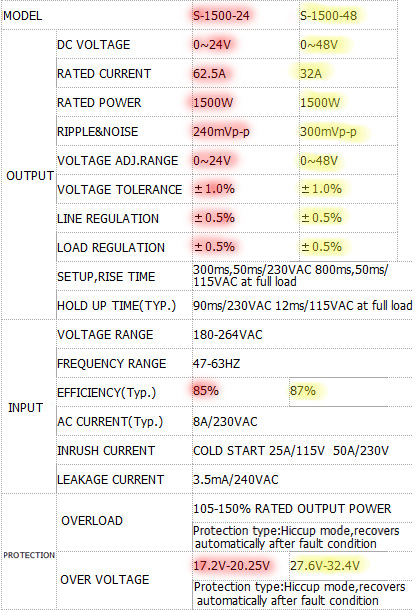The image size is (416, 610).
Task: Click the INPUT section label
Action: [x=25, y=408]
